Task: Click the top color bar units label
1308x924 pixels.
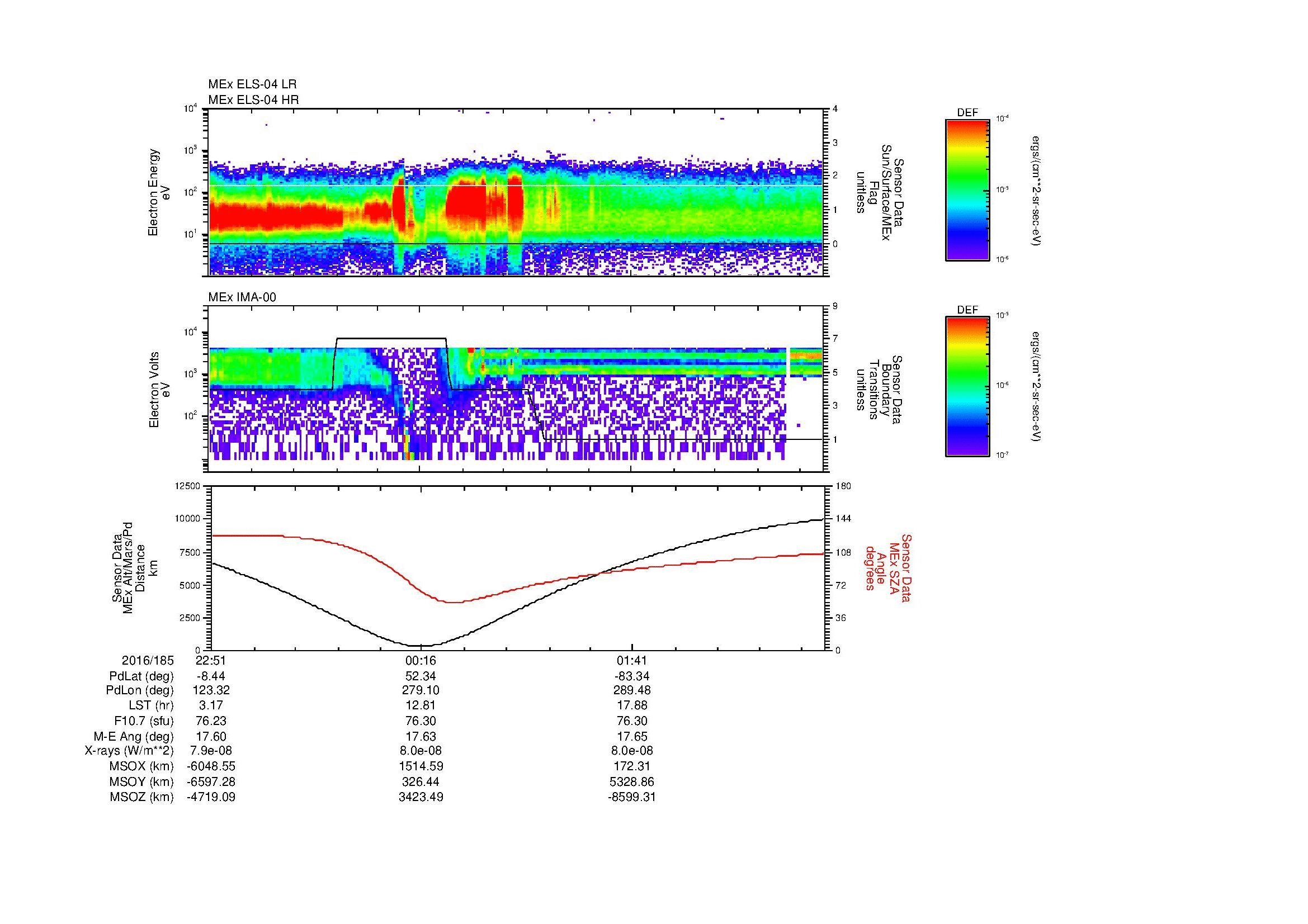Action: coord(1037,191)
